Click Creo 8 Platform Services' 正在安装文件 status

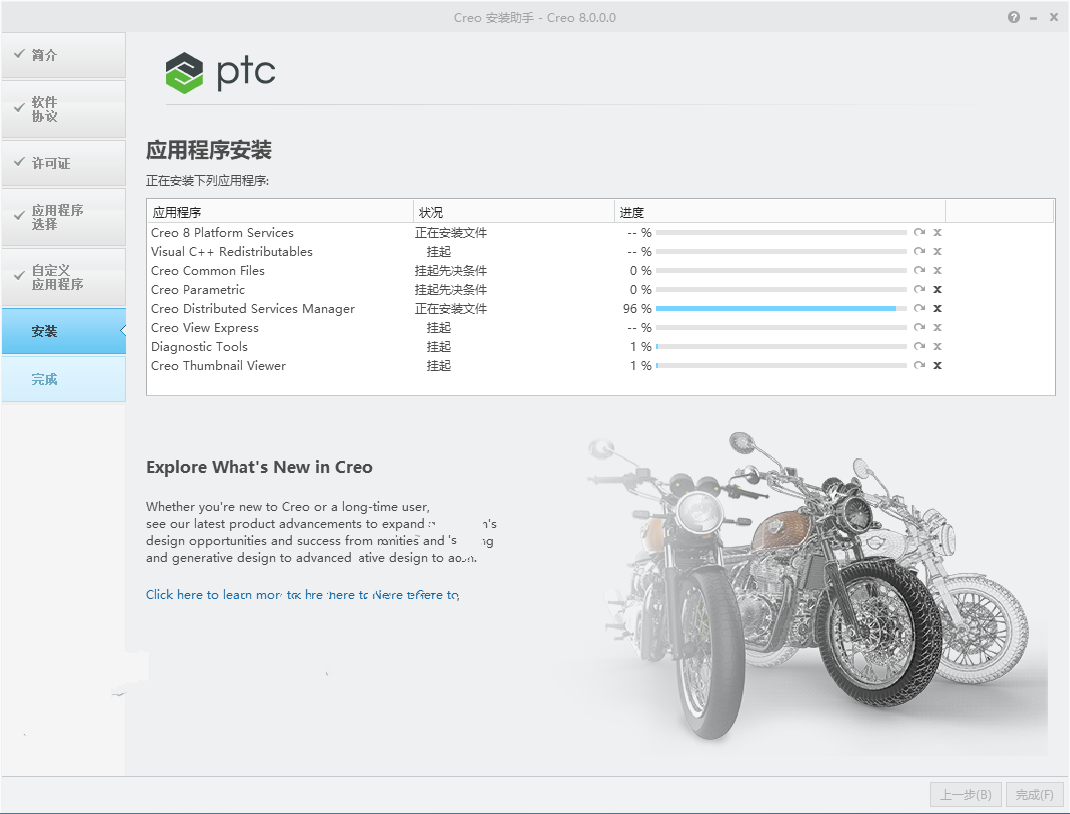(451, 233)
